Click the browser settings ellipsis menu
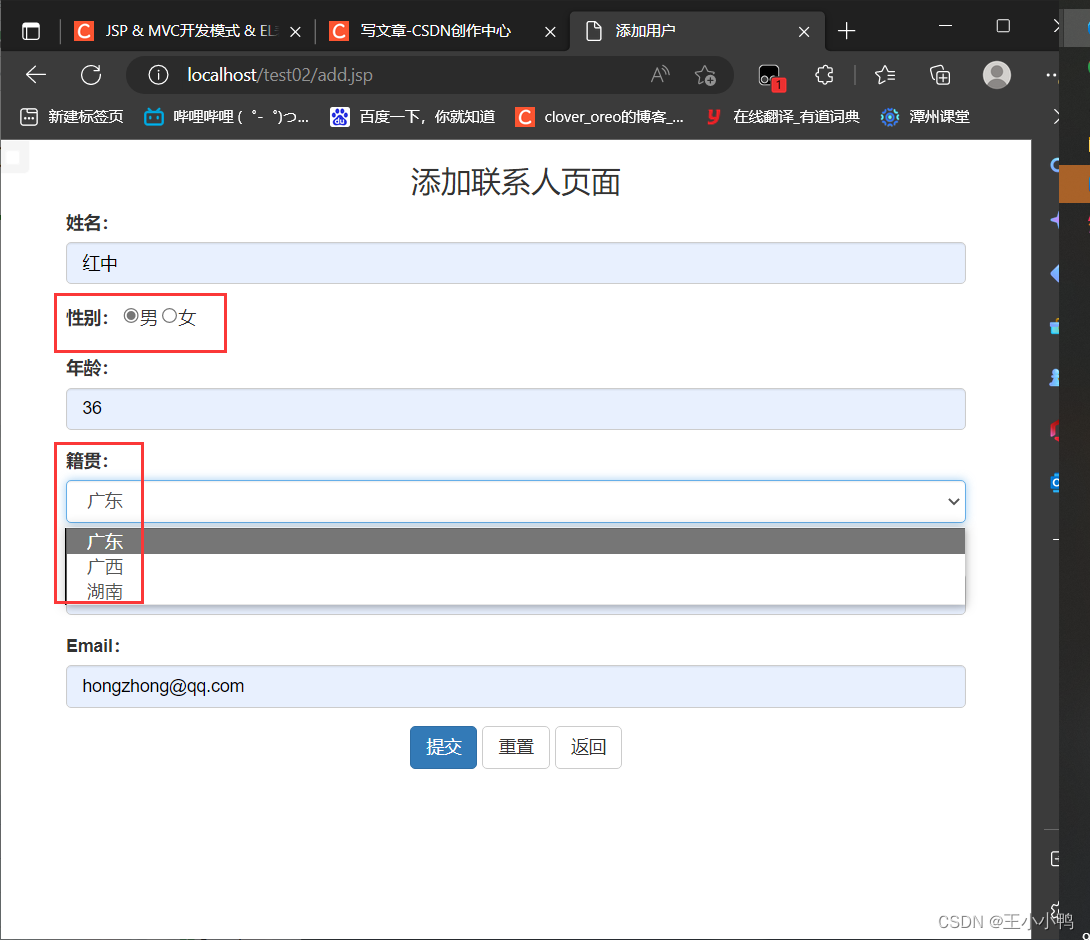The height and width of the screenshot is (940, 1090). pyautogui.click(x=1051, y=74)
